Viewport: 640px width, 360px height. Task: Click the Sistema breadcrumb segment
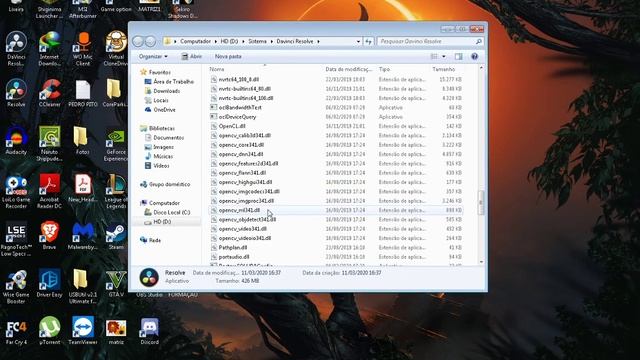(257, 41)
